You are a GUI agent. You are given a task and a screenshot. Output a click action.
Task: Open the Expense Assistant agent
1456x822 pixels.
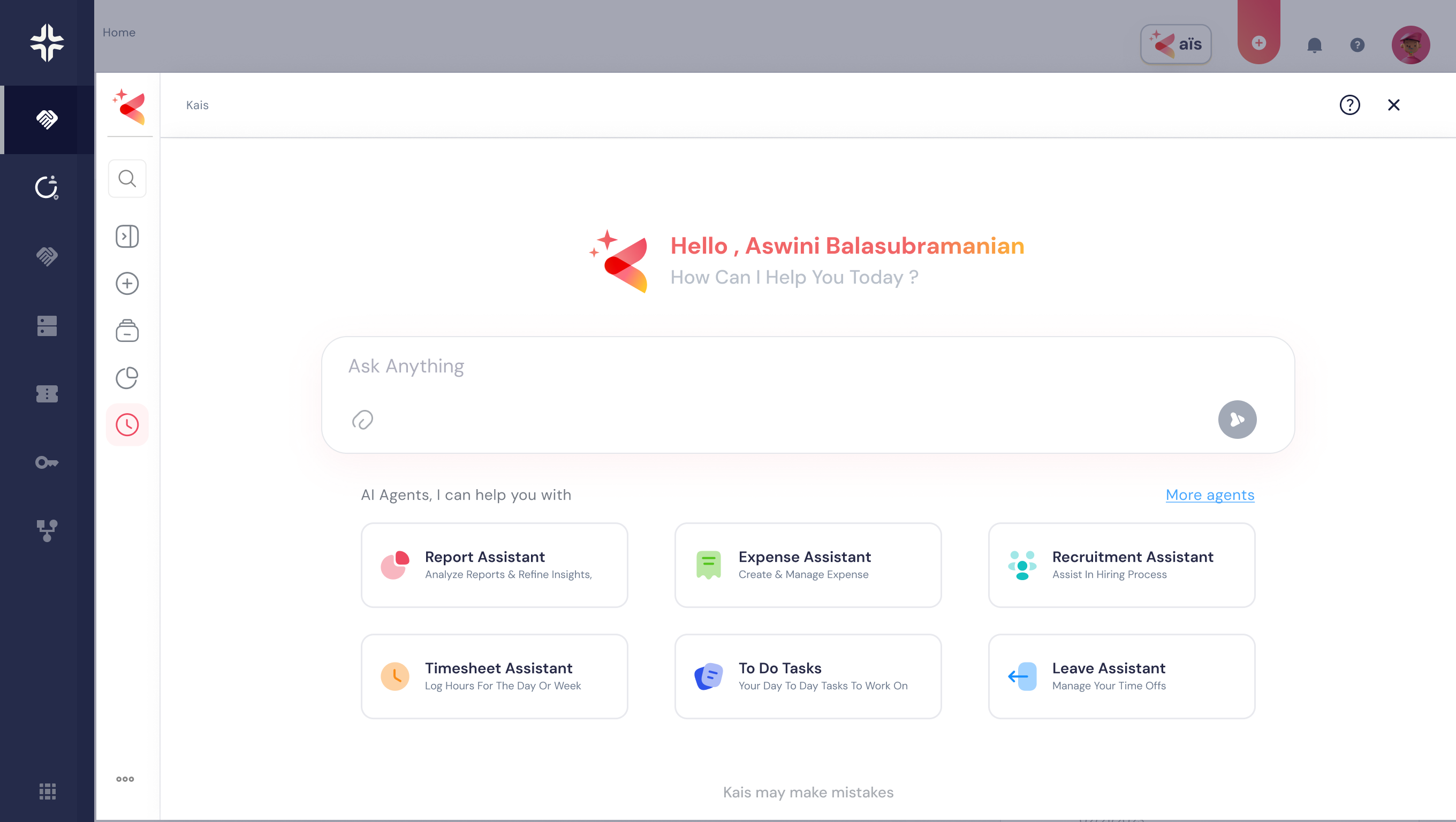coord(808,565)
